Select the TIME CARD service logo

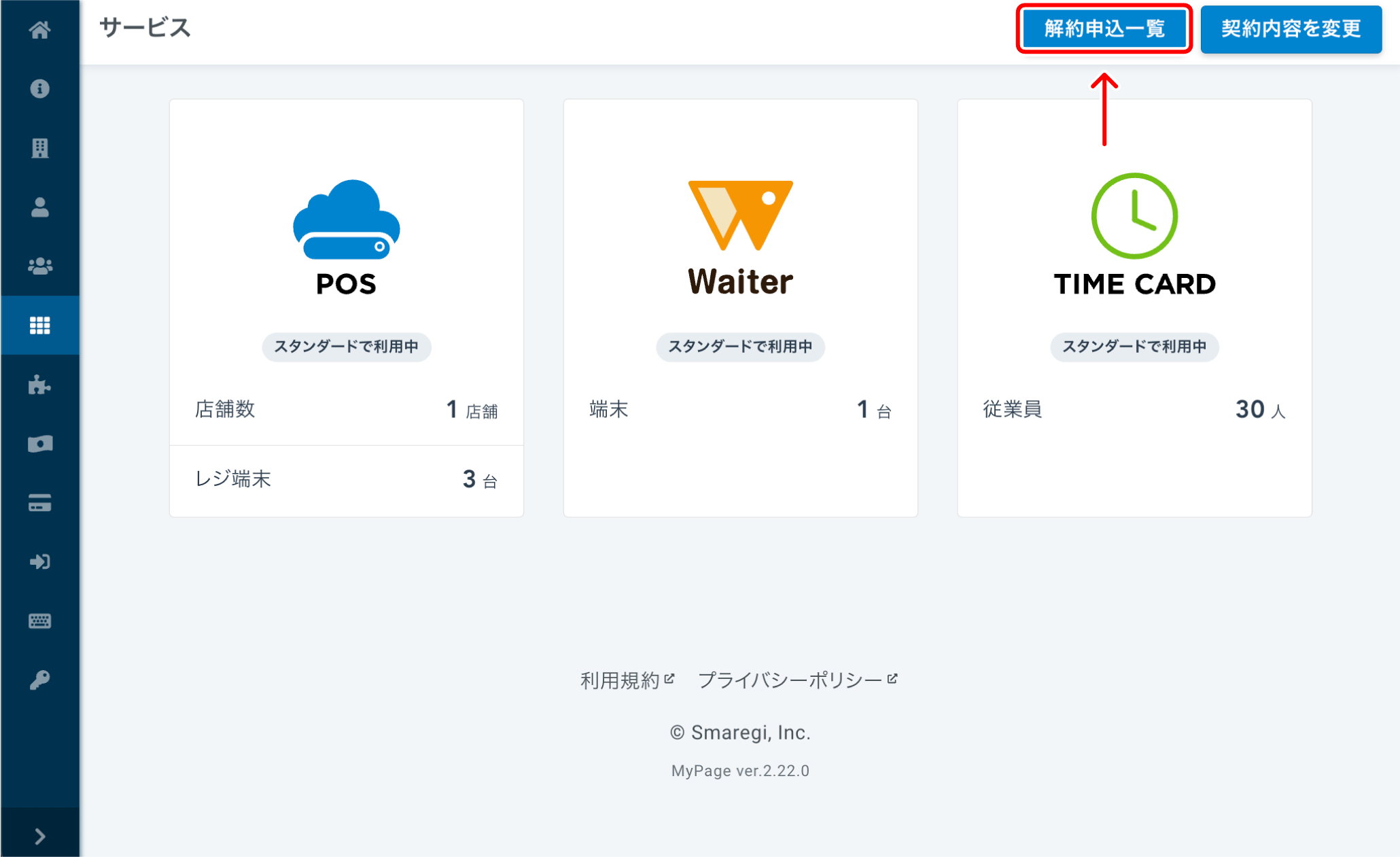[x=1134, y=234]
